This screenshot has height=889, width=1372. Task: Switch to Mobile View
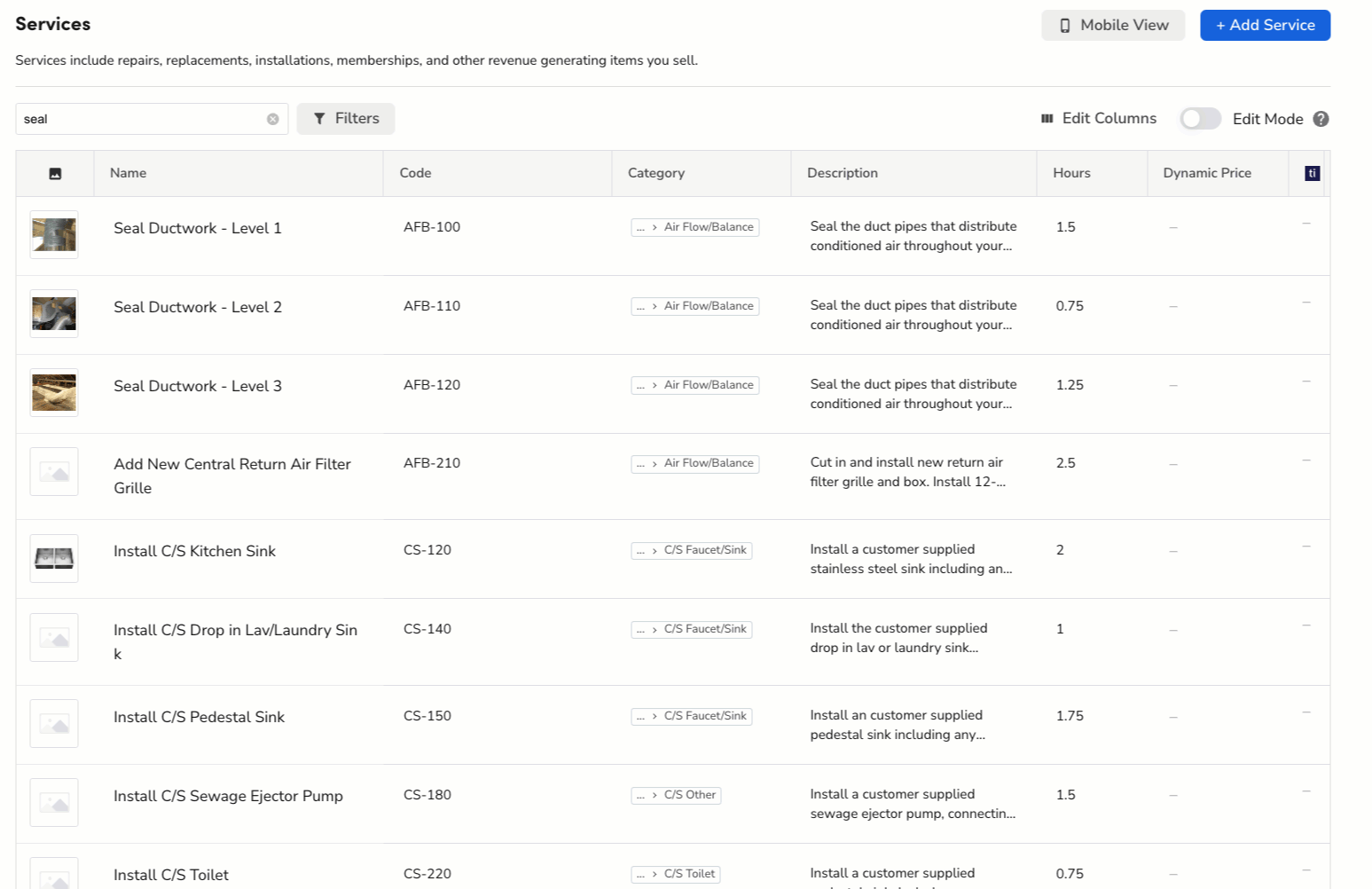(x=1113, y=26)
